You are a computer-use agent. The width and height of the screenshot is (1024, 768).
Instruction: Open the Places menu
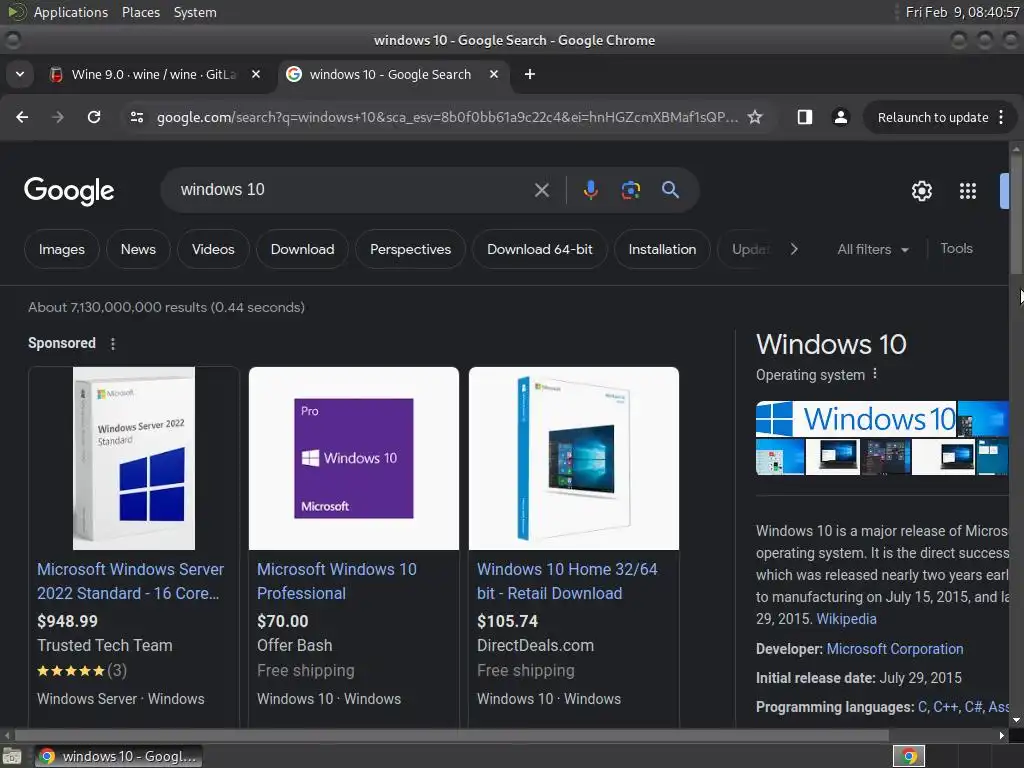coord(140,12)
